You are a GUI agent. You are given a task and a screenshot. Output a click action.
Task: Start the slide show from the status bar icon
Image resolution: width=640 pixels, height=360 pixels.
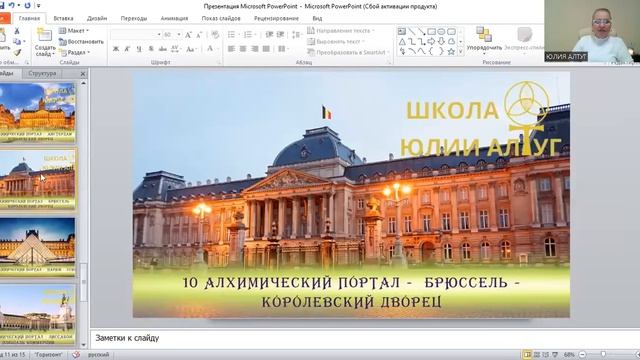(x=555, y=355)
